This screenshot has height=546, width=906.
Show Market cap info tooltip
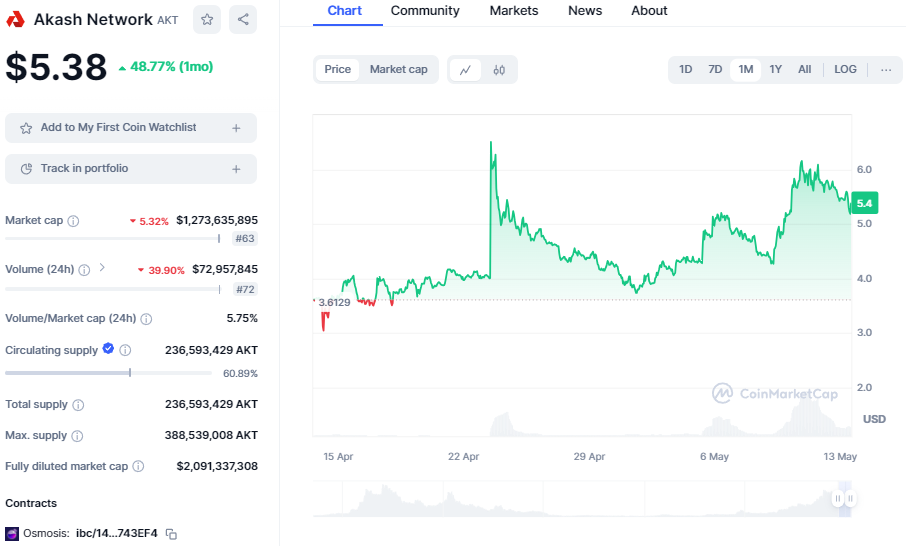tap(73, 221)
